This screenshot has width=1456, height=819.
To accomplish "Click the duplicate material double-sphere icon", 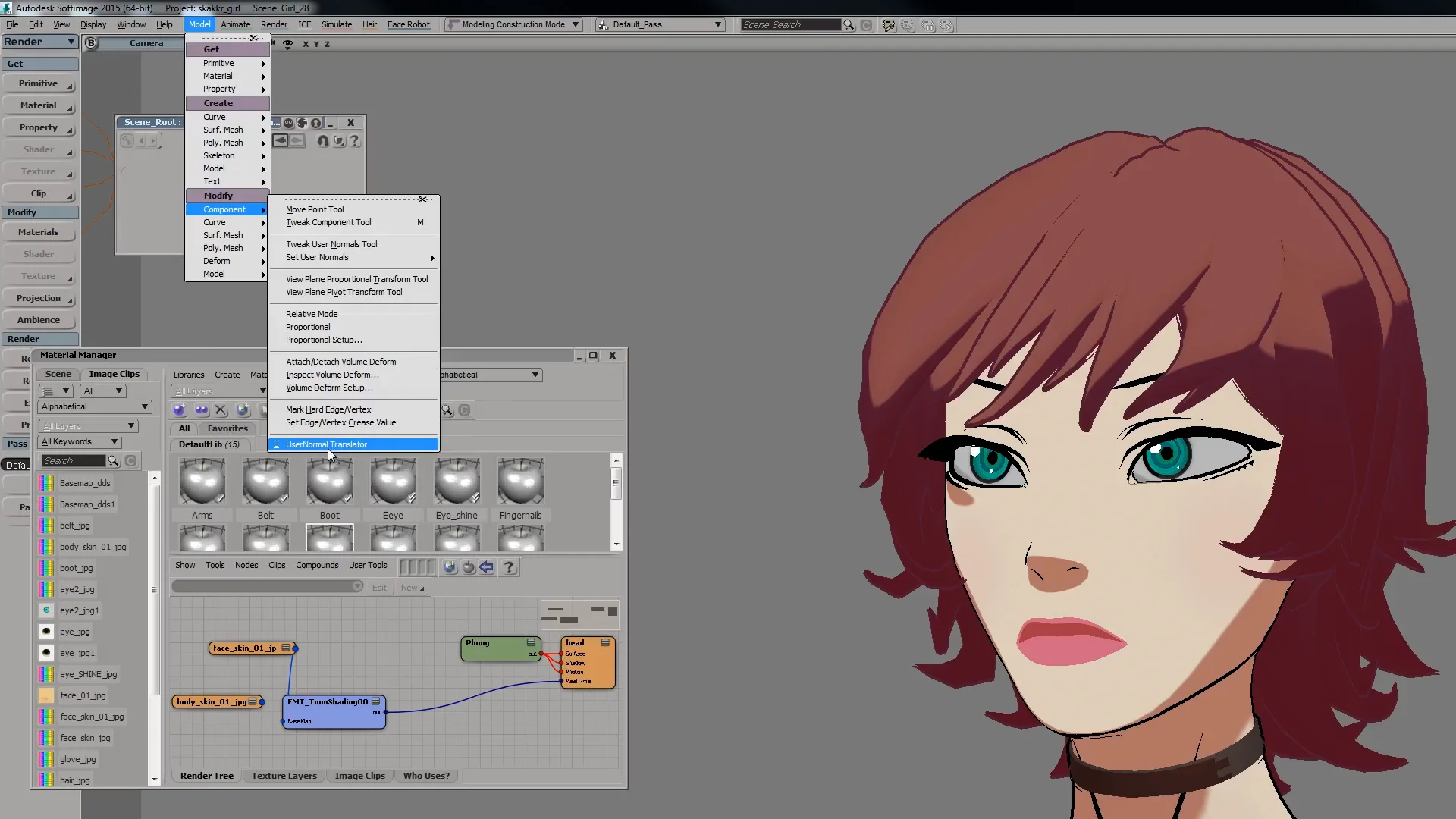I will (x=201, y=410).
